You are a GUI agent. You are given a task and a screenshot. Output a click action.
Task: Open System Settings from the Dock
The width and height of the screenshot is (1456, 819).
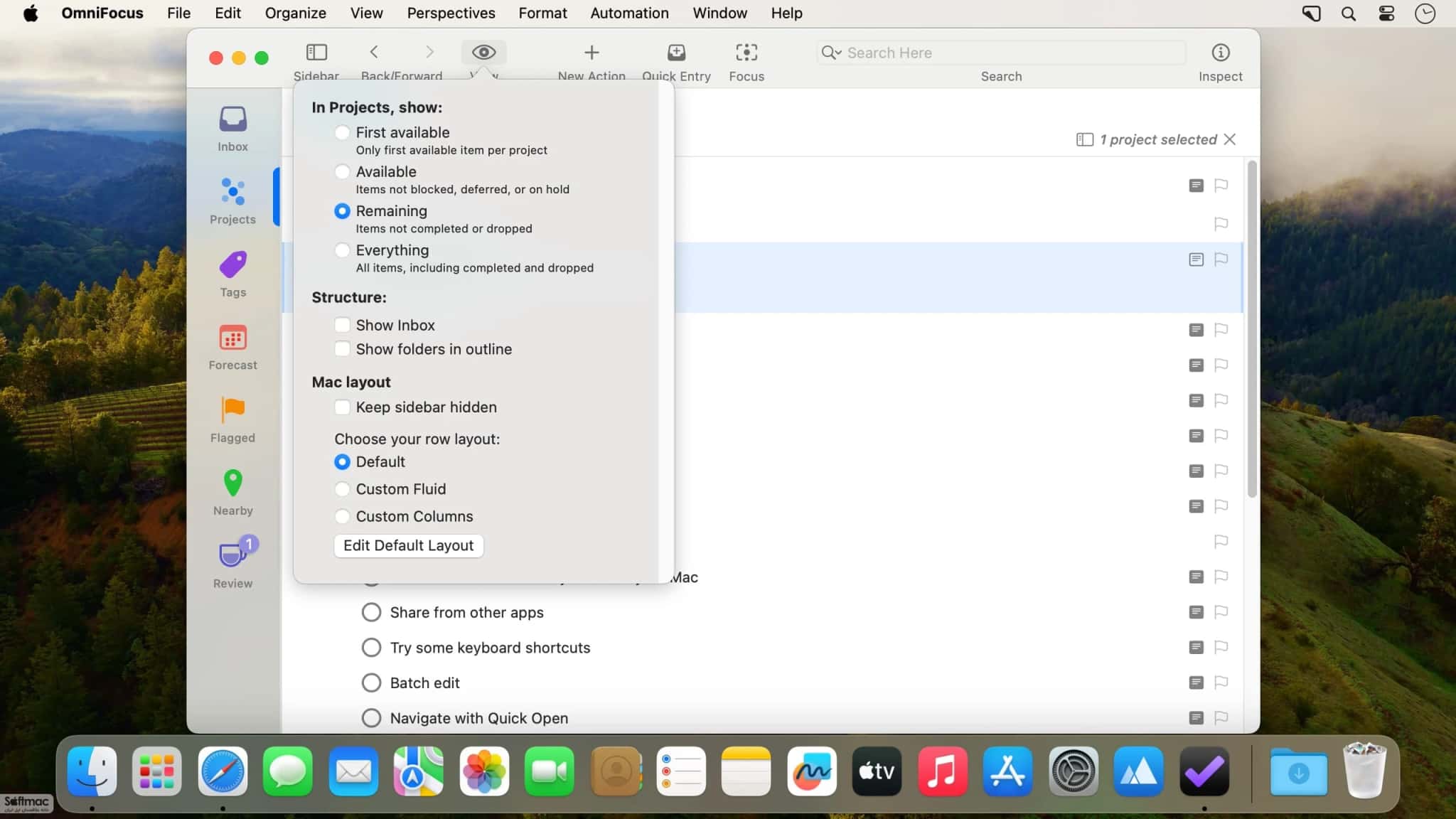pyautogui.click(x=1074, y=771)
